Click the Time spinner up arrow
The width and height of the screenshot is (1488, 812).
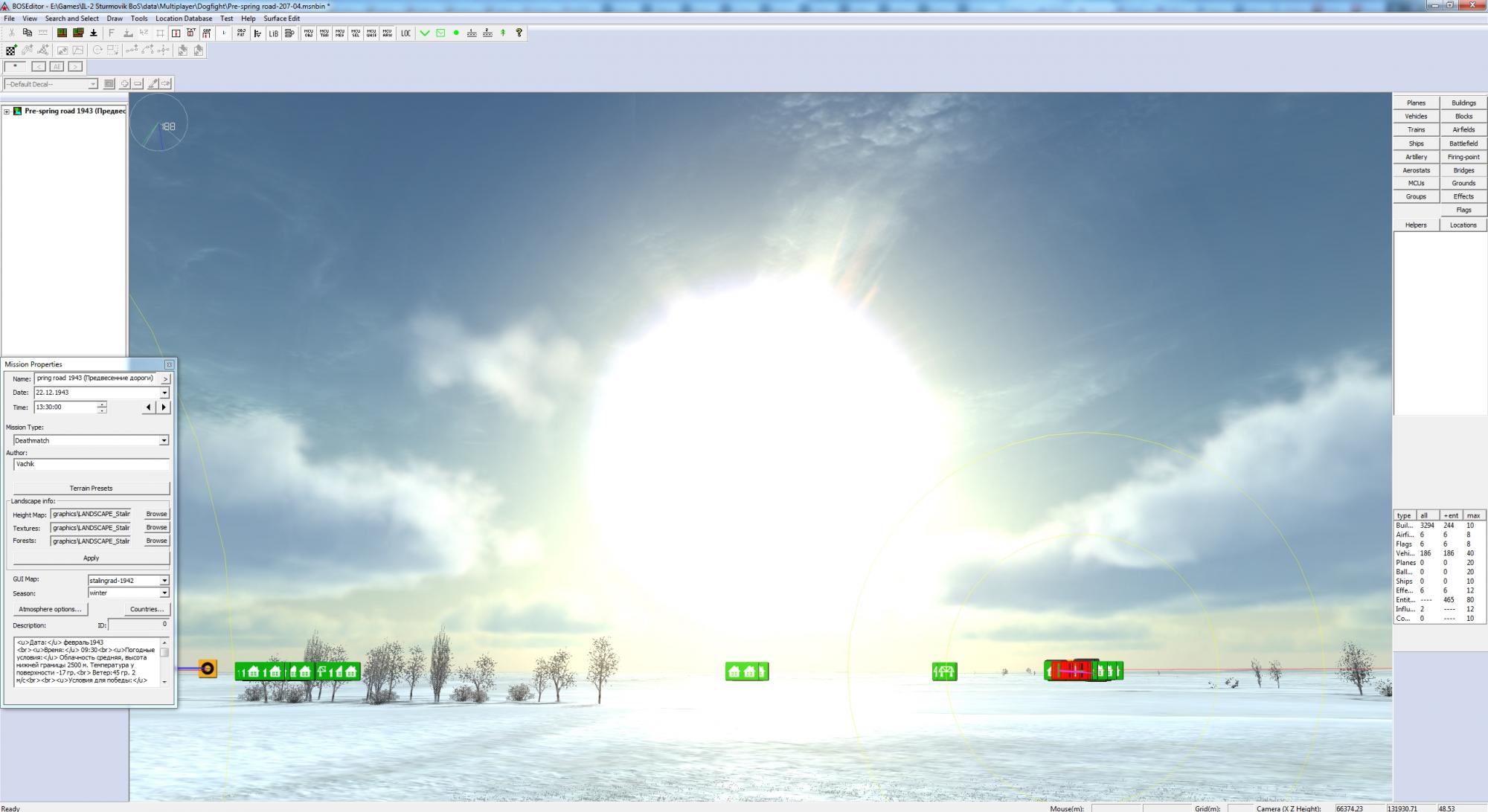tap(102, 405)
